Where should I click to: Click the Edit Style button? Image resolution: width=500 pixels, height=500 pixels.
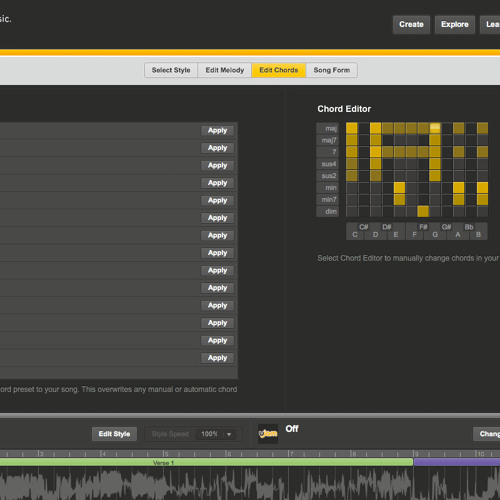[114, 434]
